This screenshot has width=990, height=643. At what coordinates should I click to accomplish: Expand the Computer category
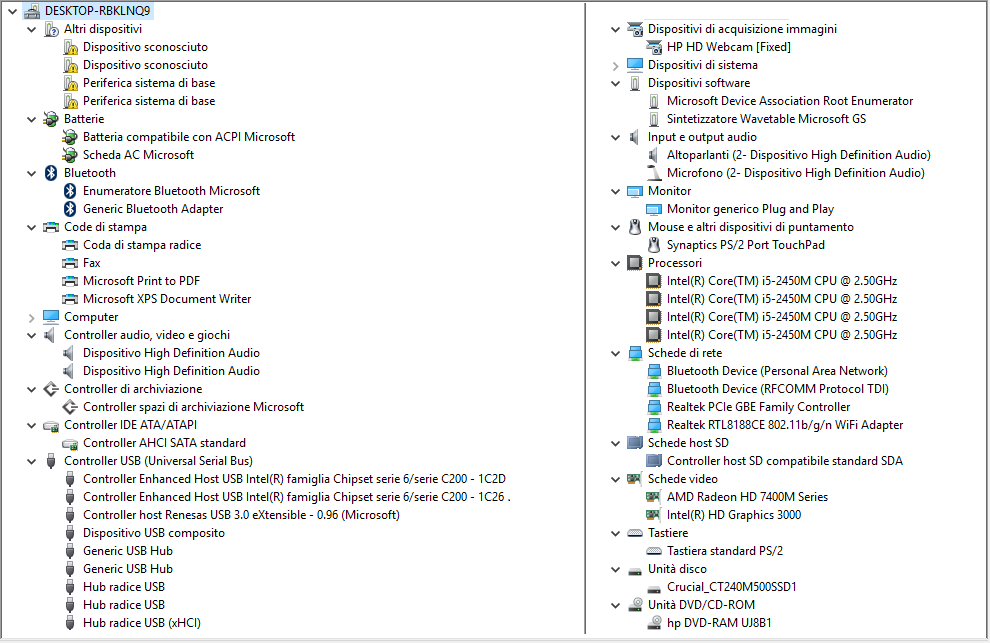tap(32, 318)
